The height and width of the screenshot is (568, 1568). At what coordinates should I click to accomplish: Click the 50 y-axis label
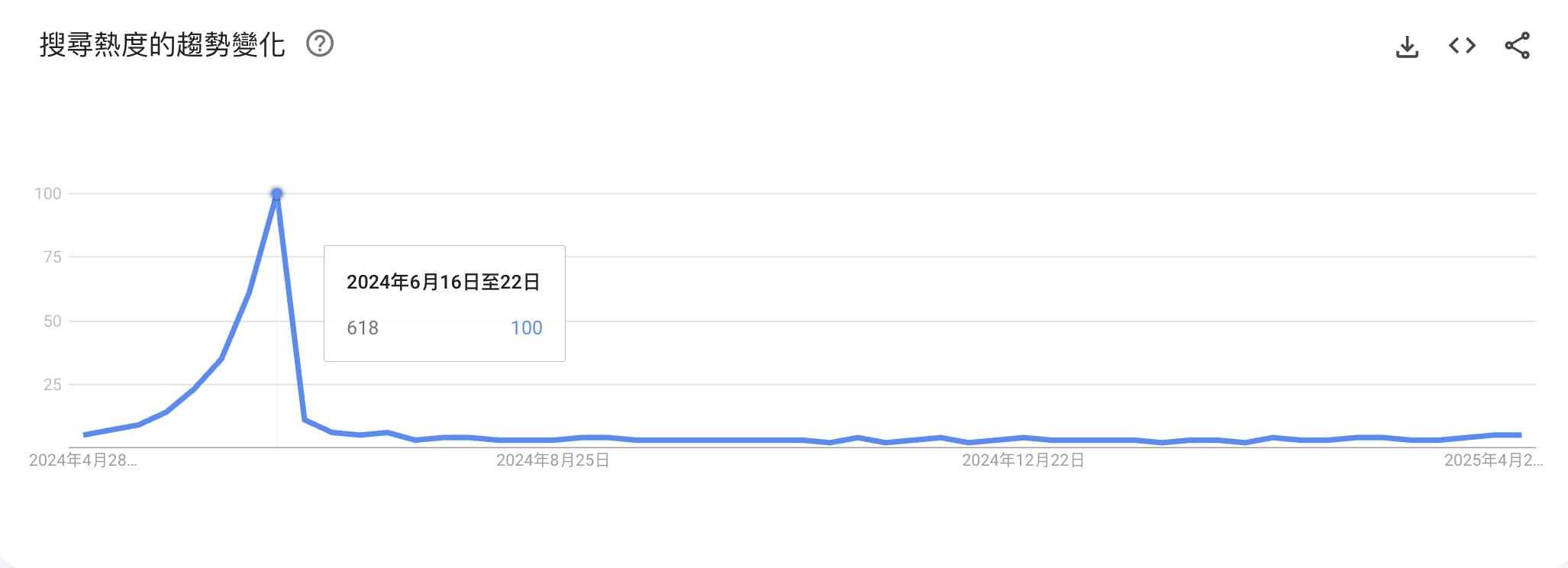[53, 321]
